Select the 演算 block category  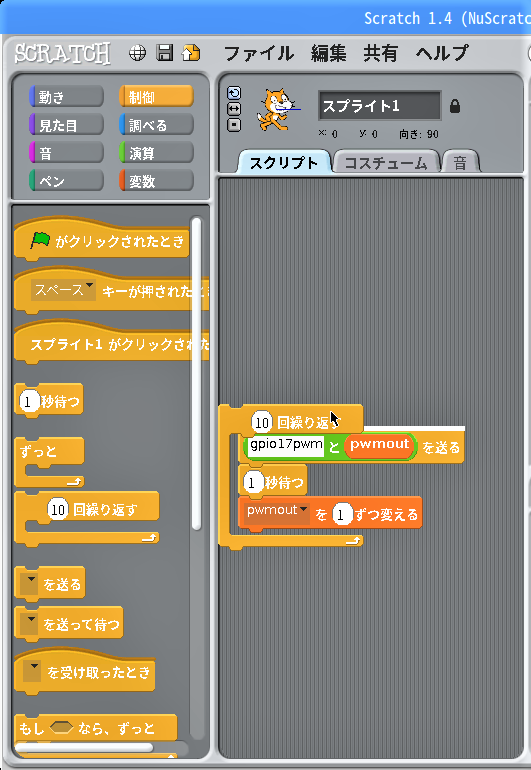click(156, 153)
